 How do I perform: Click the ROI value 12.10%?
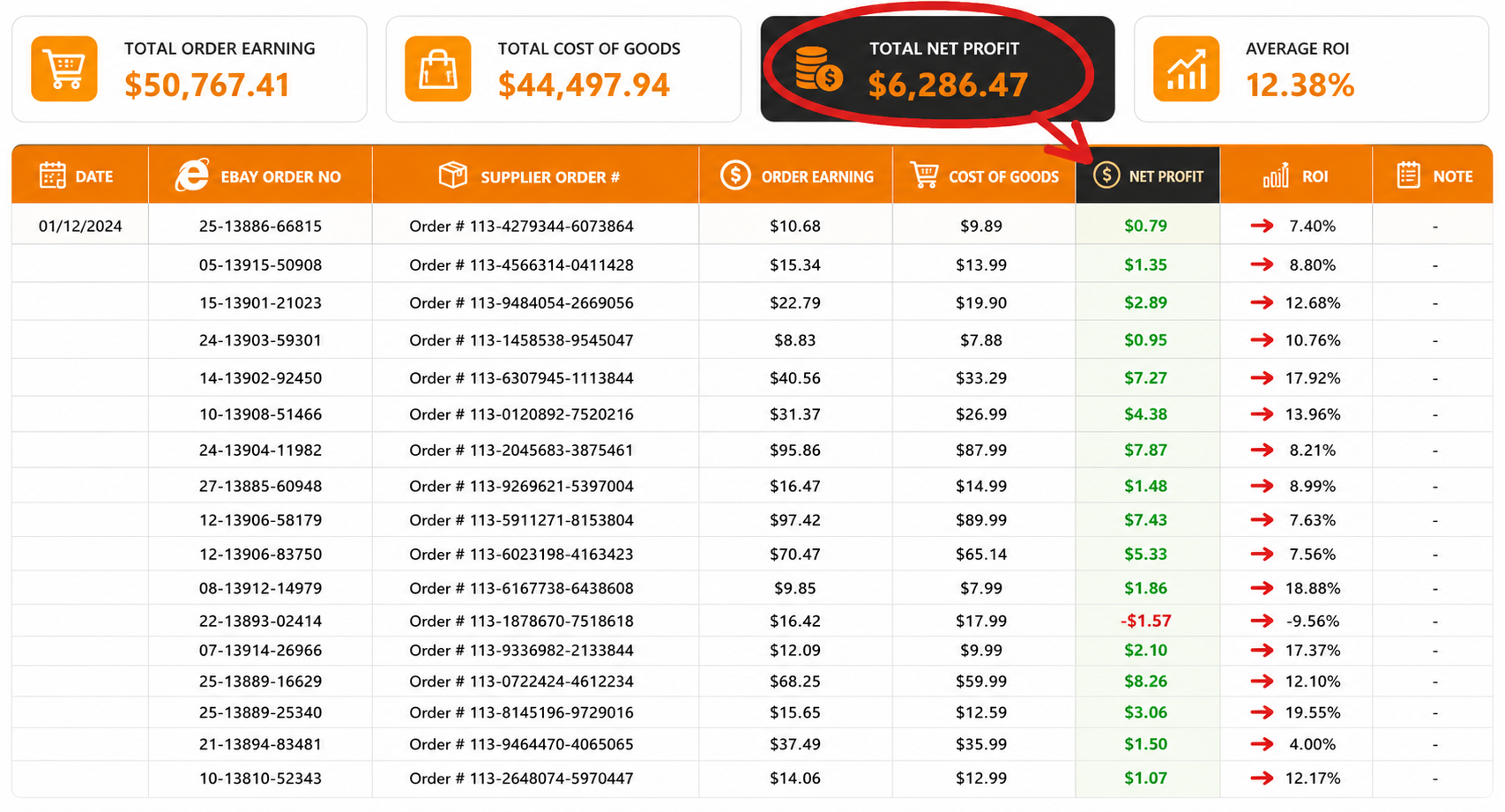pyautogui.click(x=1313, y=681)
